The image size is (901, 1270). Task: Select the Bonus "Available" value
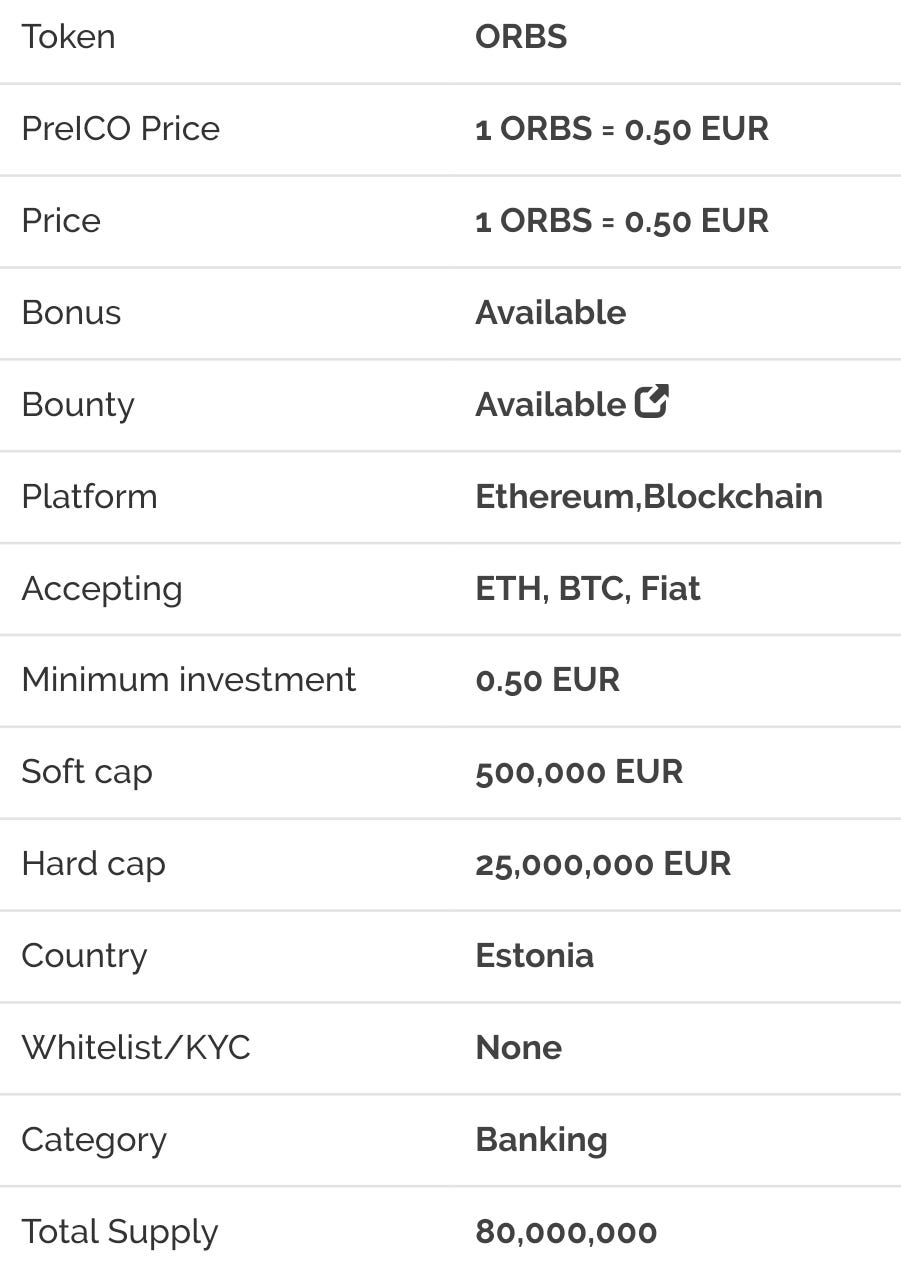[550, 313]
